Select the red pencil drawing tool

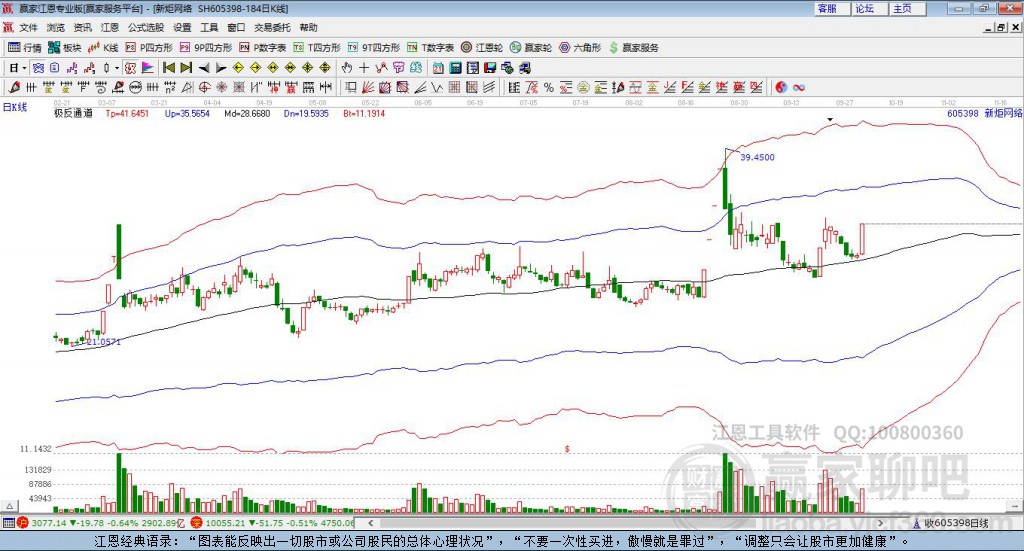pyautogui.click(x=14, y=87)
